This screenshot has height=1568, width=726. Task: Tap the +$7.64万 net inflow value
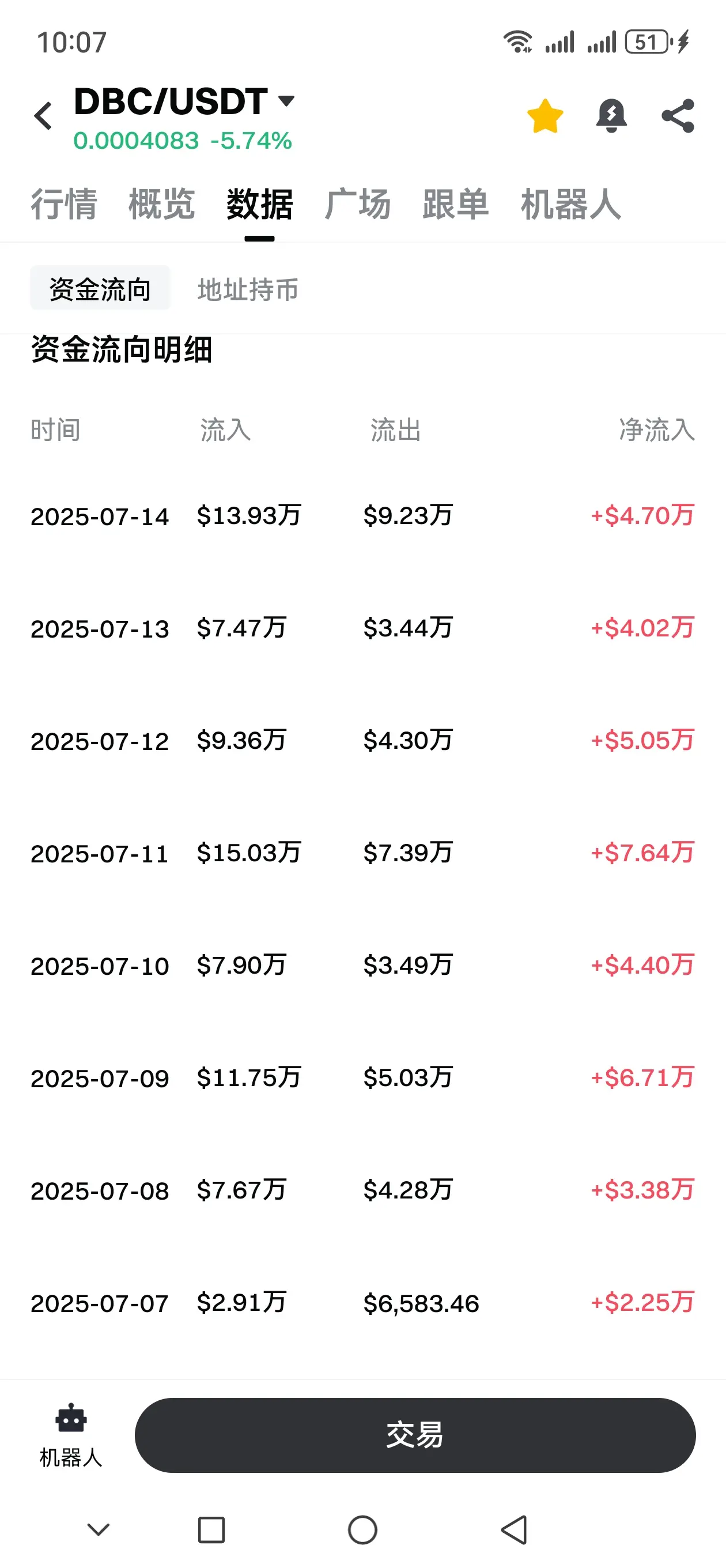pos(642,853)
